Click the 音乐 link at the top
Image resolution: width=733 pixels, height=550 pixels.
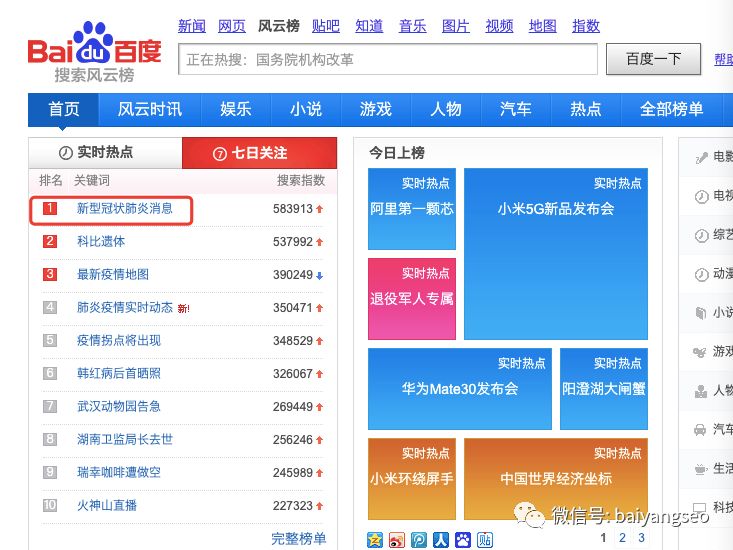tap(412, 26)
